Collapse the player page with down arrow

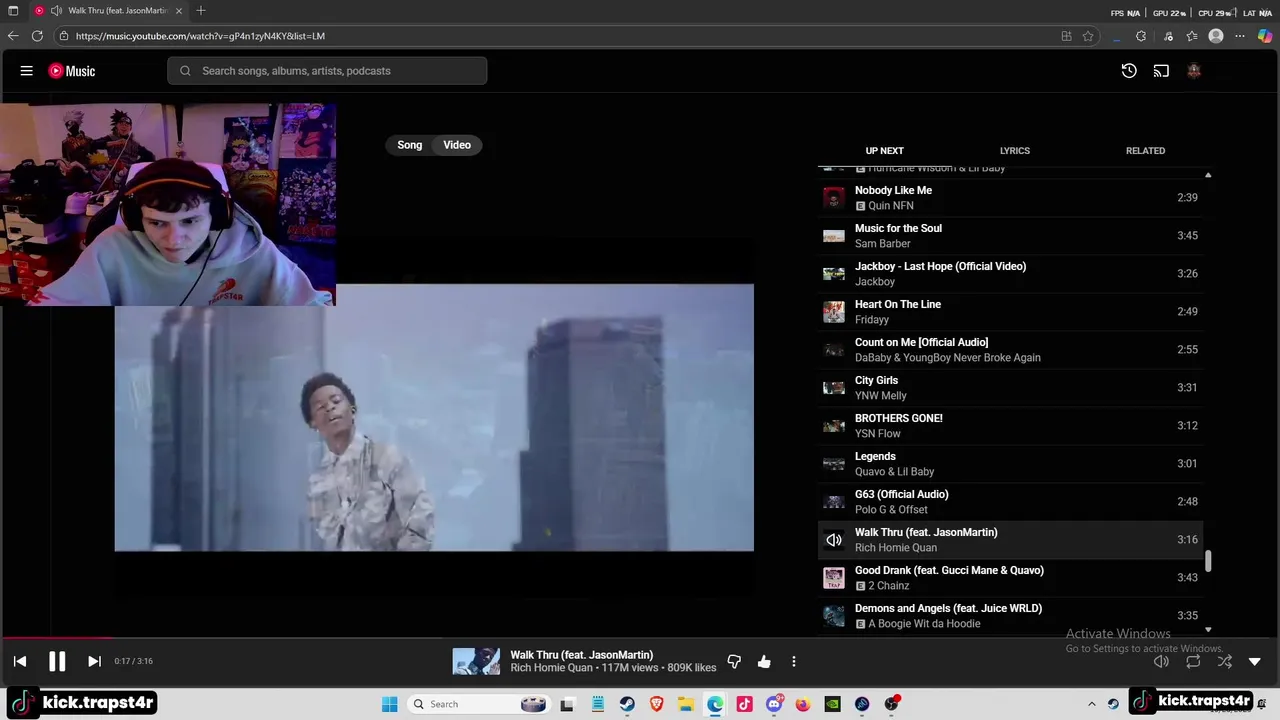tap(1255, 662)
